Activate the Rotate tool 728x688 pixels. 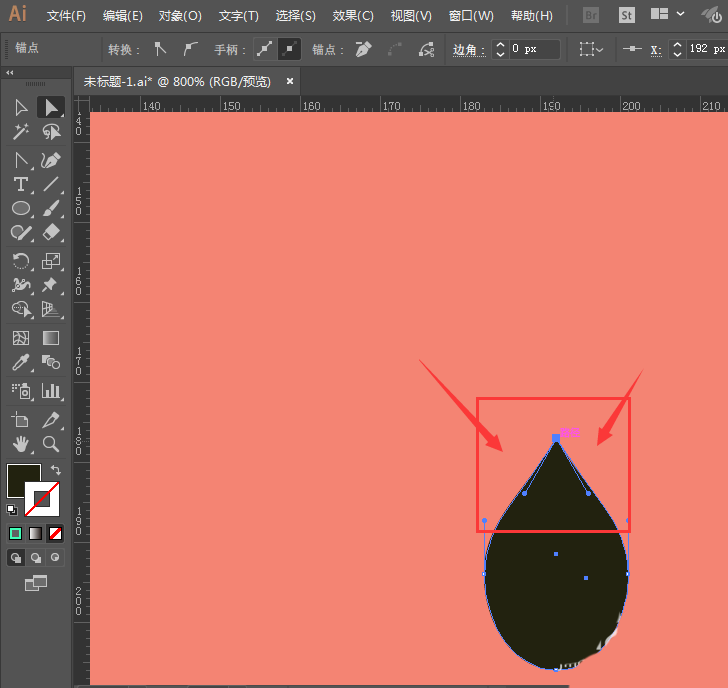pyautogui.click(x=20, y=261)
